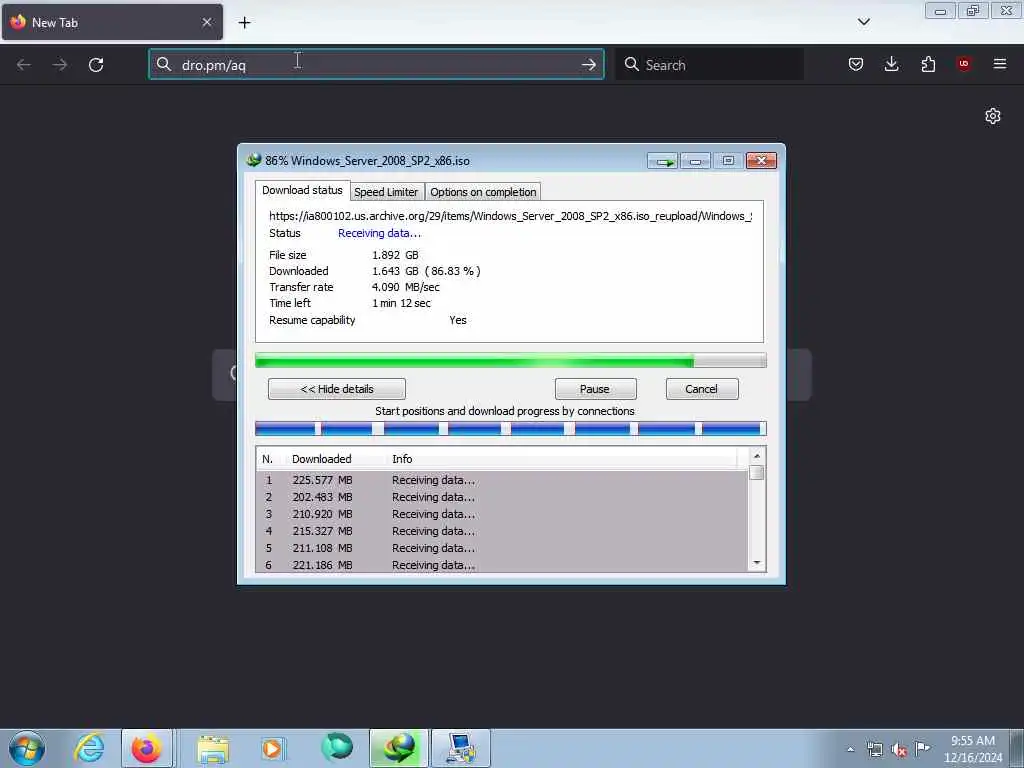Click the connections list scroll down arrow
1024x768 pixels.
point(757,563)
